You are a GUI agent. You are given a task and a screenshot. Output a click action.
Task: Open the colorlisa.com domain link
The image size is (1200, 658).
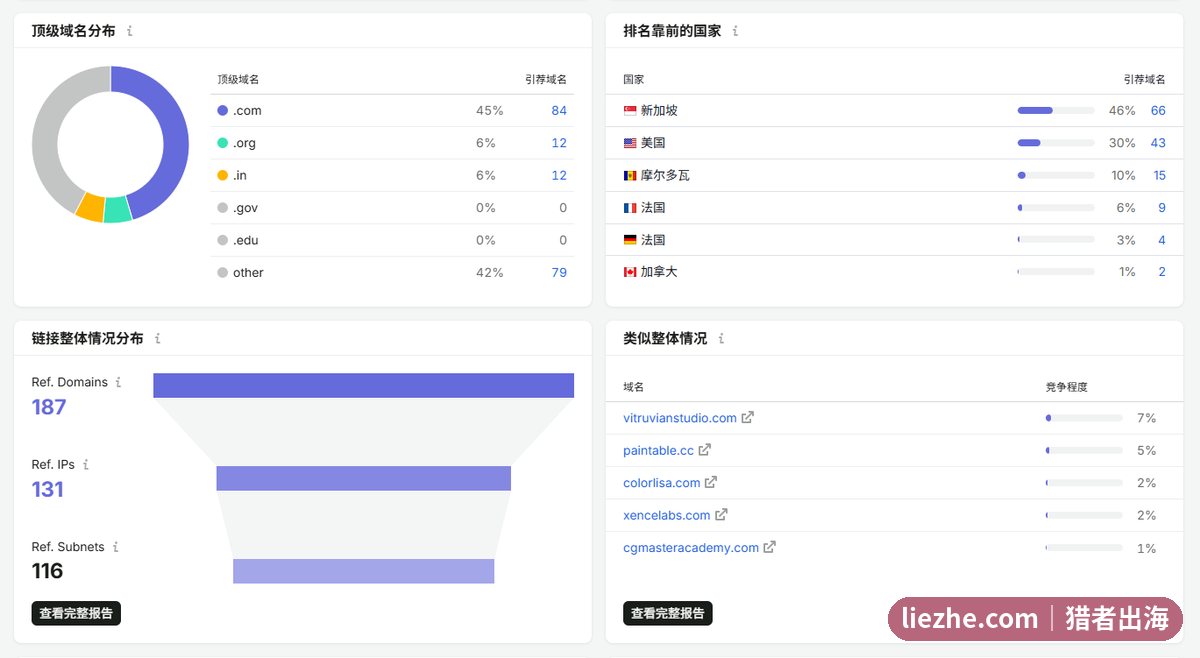click(x=662, y=482)
